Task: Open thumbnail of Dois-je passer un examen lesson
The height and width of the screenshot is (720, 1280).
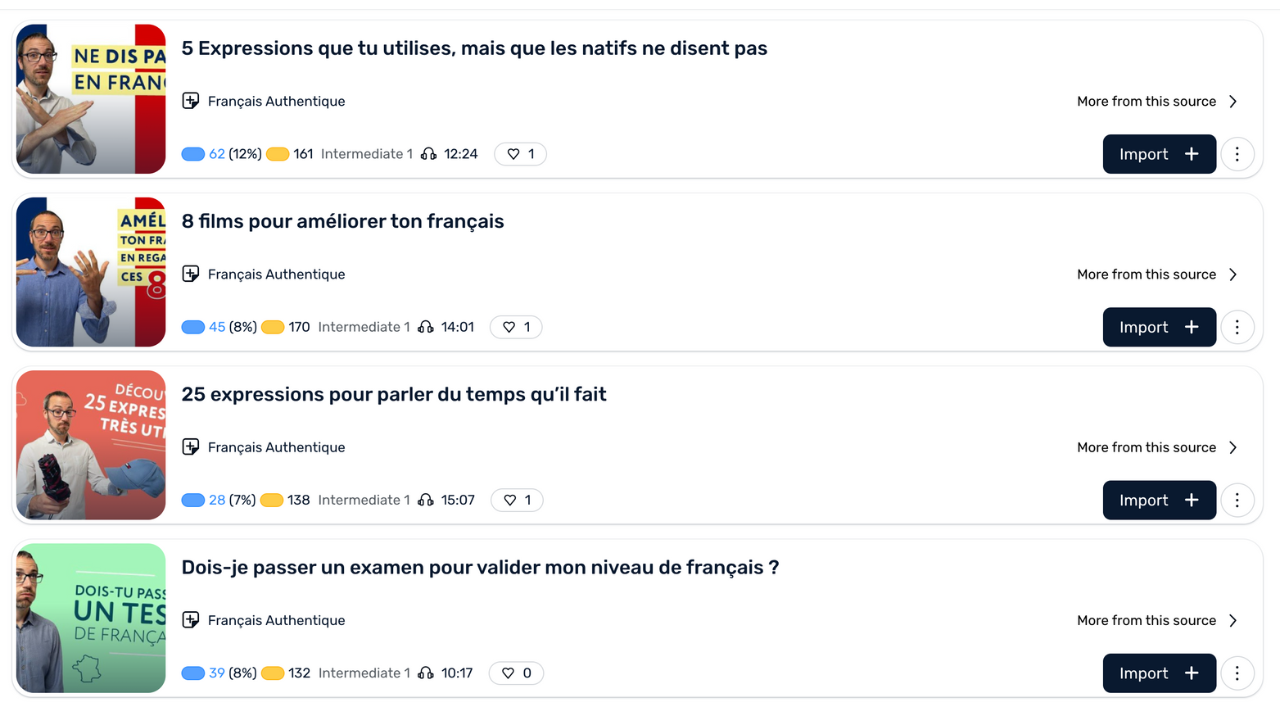Action: pos(91,618)
